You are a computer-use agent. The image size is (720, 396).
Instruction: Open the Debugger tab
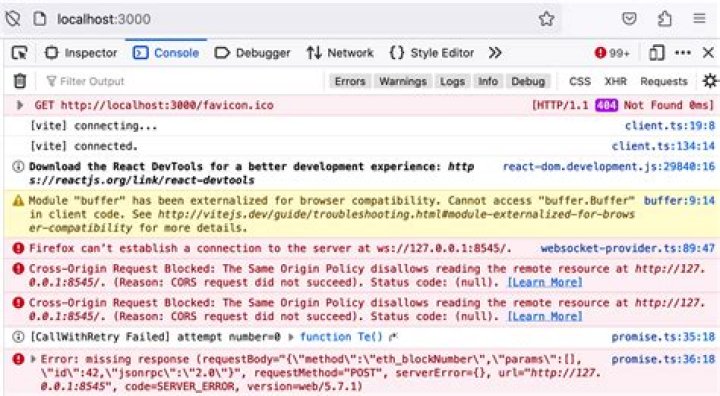(253, 53)
